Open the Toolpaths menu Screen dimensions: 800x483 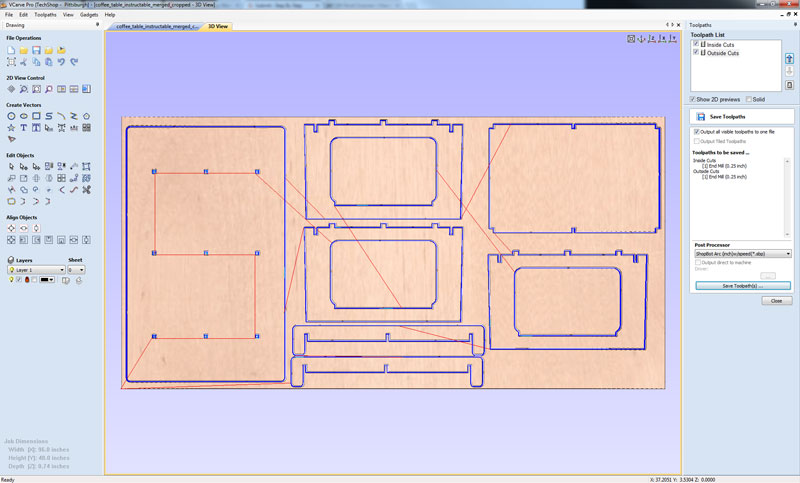click(45, 15)
